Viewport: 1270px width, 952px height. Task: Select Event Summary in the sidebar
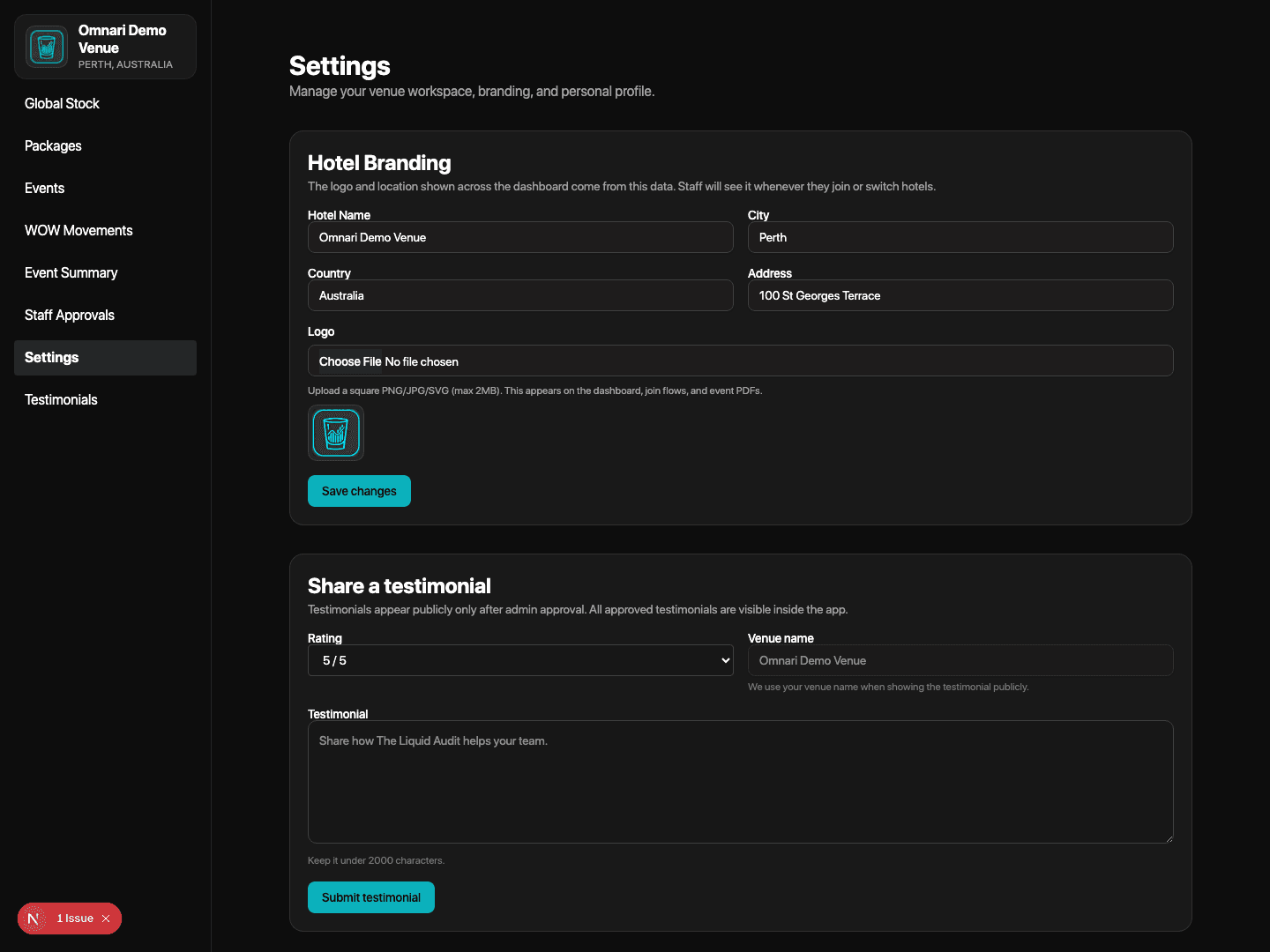tap(71, 273)
